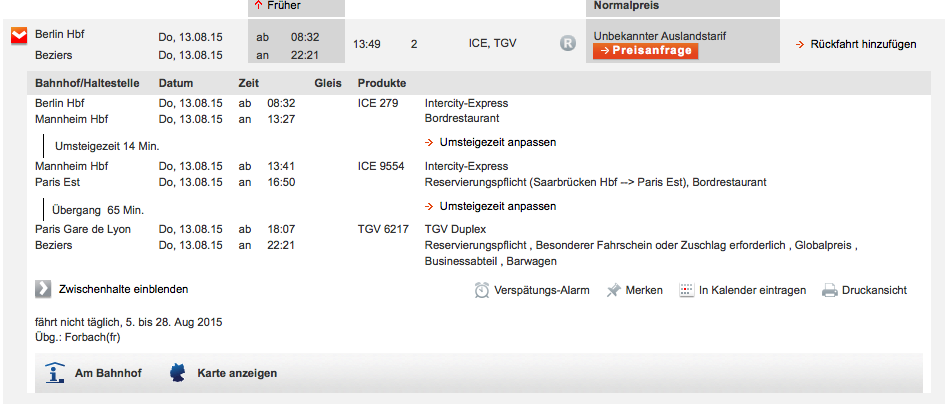Click the reservation R icon

coord(568,44)
